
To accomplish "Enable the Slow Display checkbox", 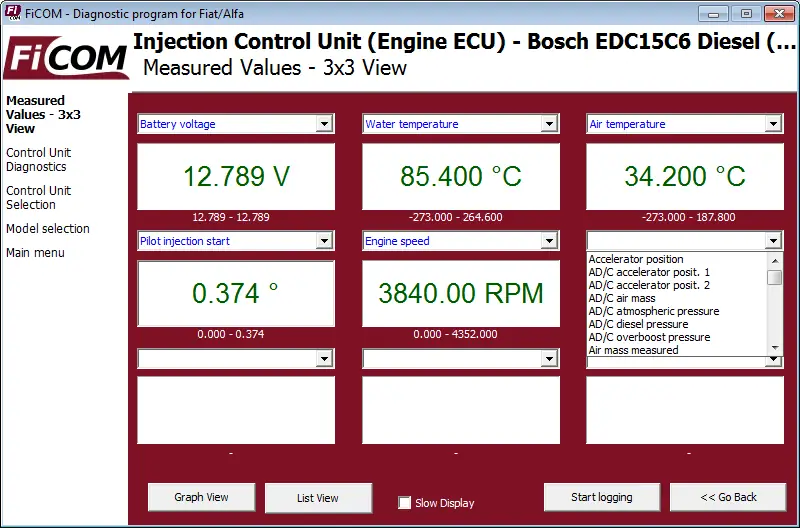I will click(x=404, y=503).
